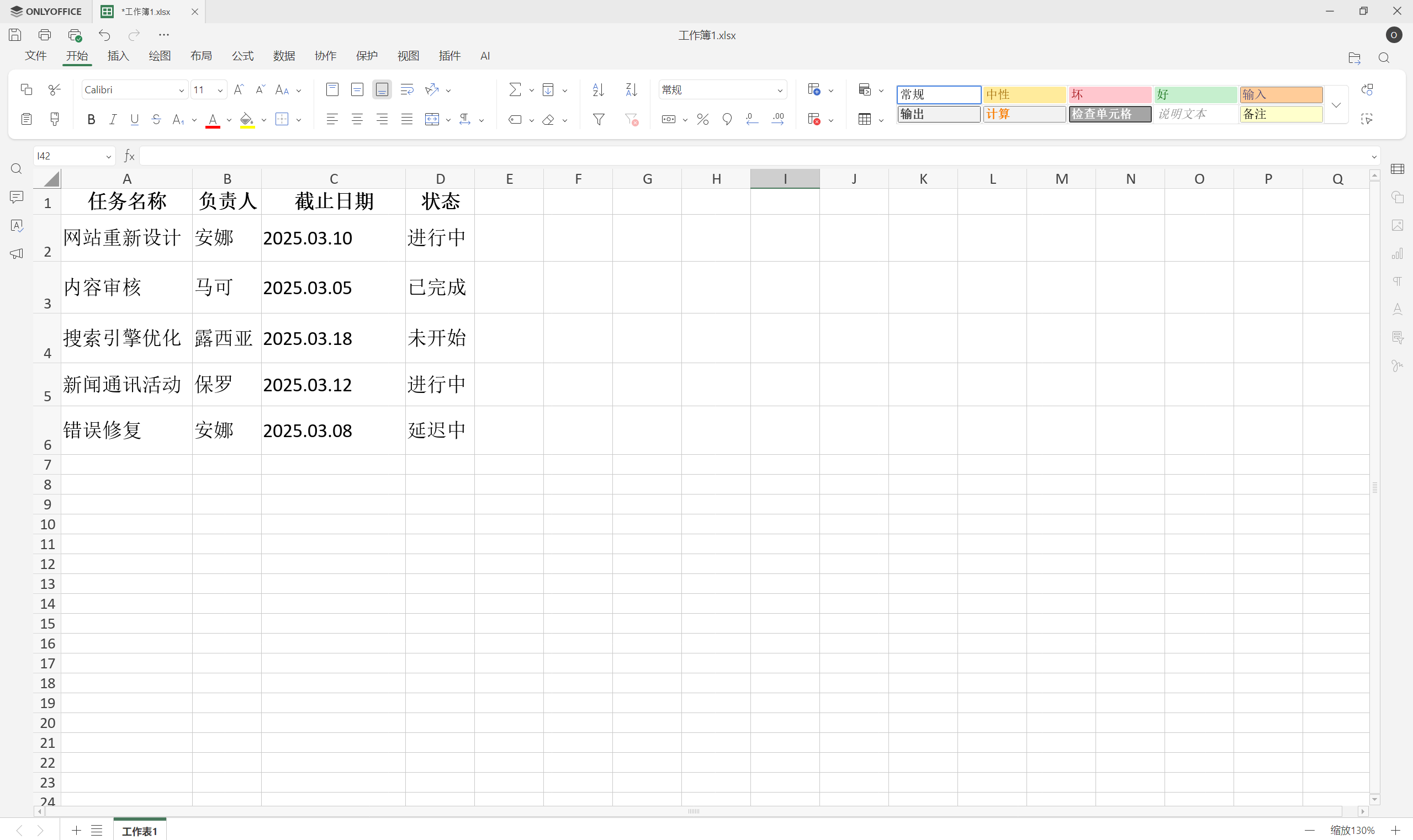This screenshot has height=840, width=1413.
Task: Open the 文件 menu
Action: click(36, 56)
